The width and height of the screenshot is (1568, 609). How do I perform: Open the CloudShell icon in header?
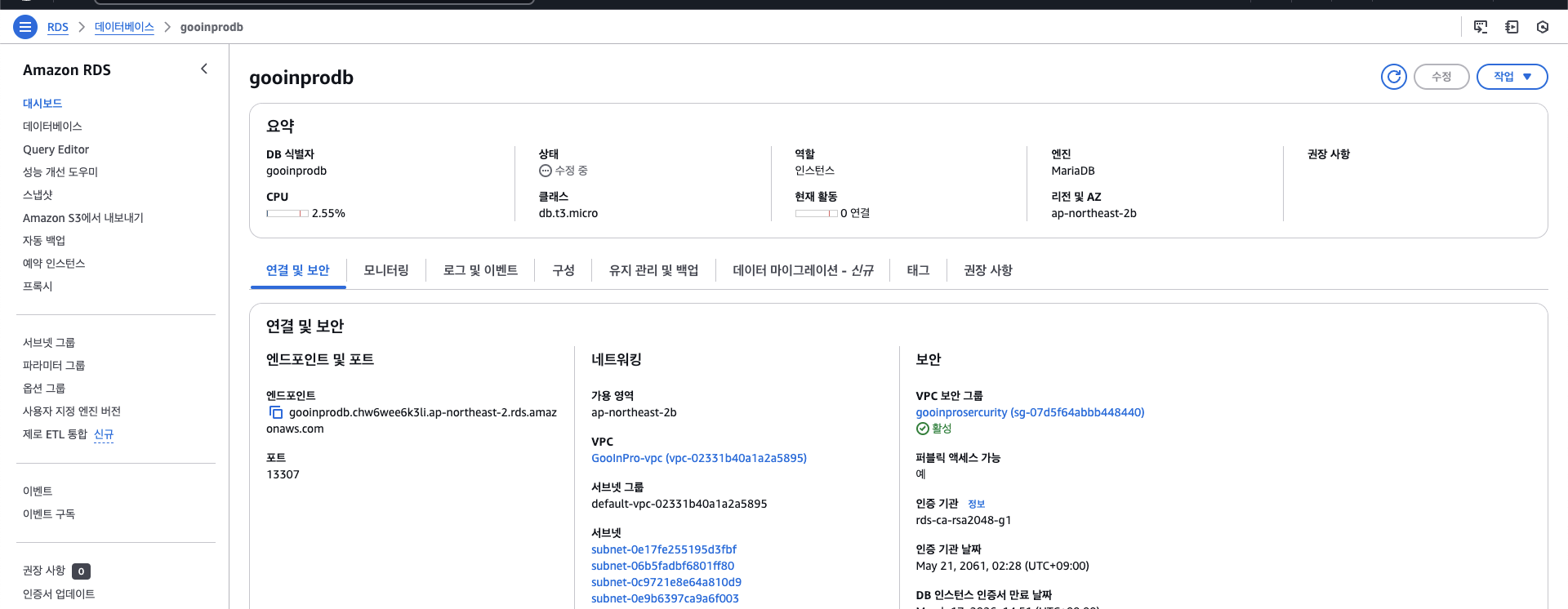1481,27
